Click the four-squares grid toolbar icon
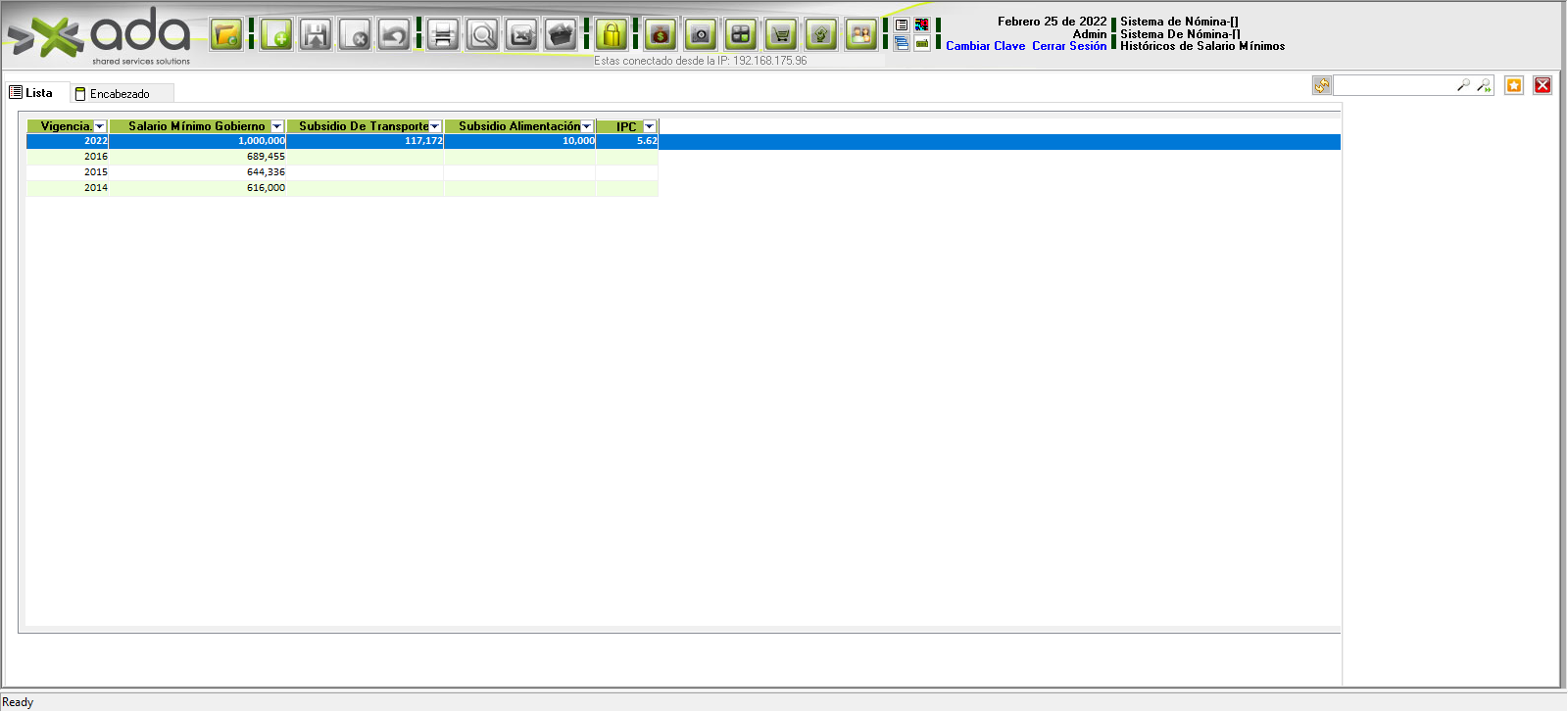The height and width of the screenshot is (712, 1568). (741, 35)
